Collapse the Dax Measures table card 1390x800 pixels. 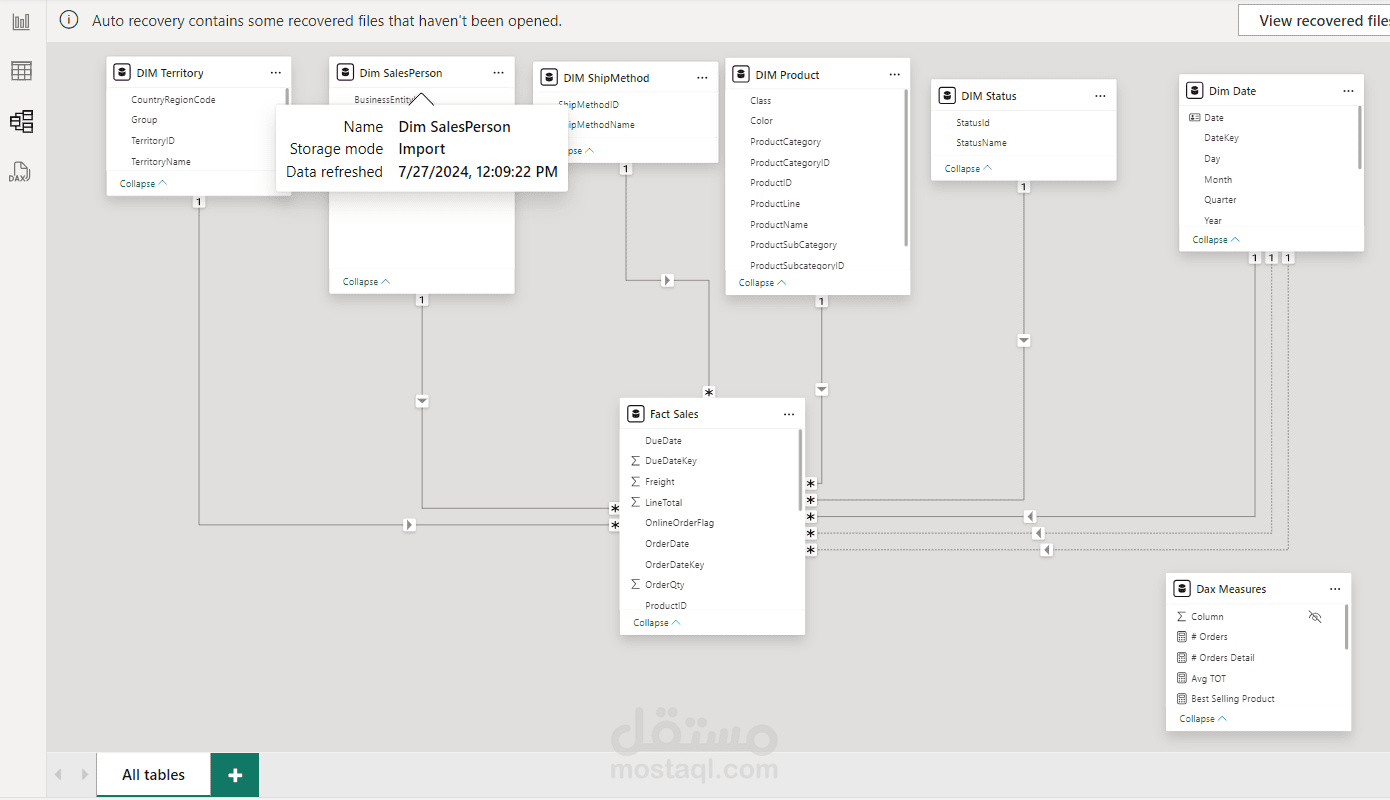point(1203,719)
